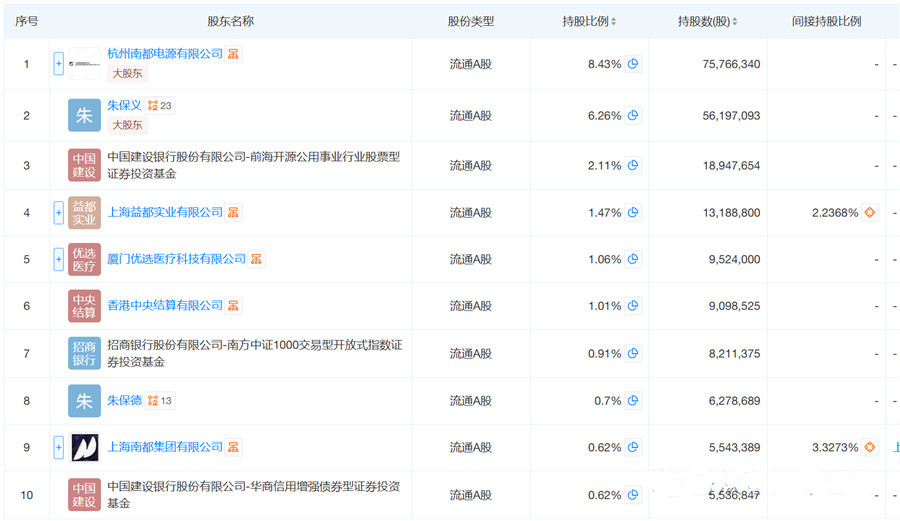
Task: Select 招商银行-南方中证1000 fund name
Action: point(255,353)
